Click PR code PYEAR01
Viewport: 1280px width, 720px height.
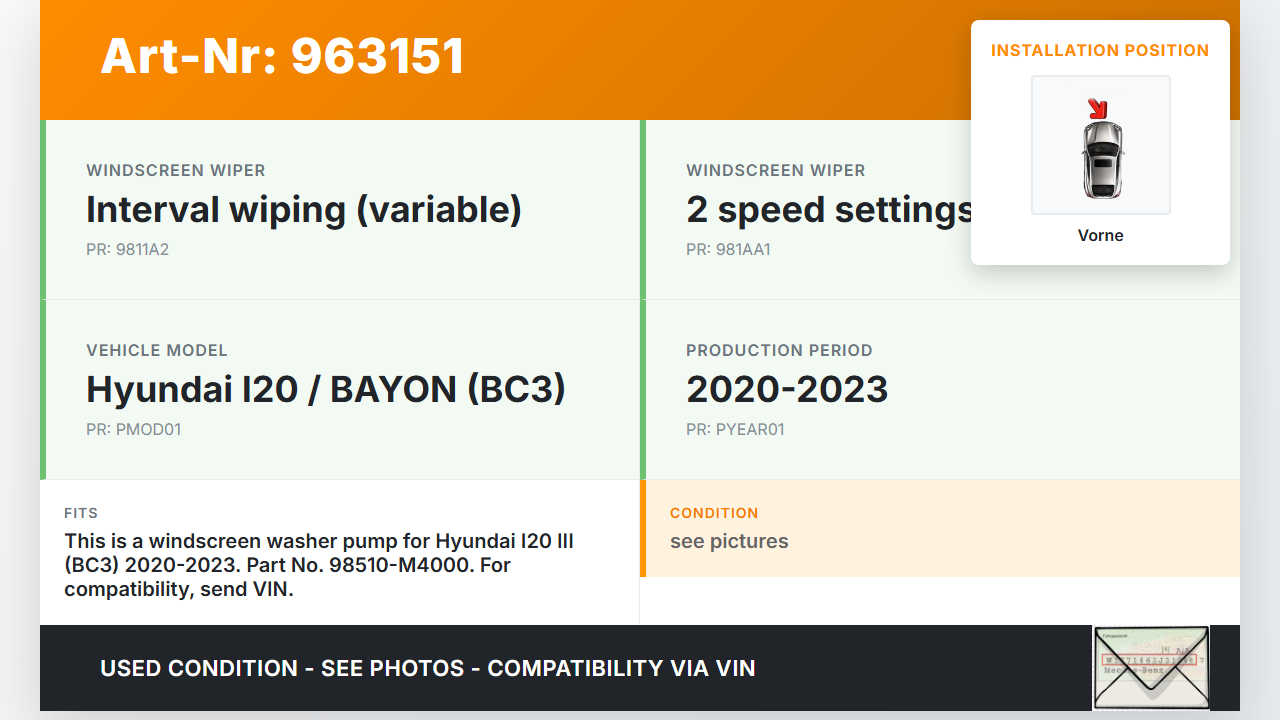coord(735,430)
